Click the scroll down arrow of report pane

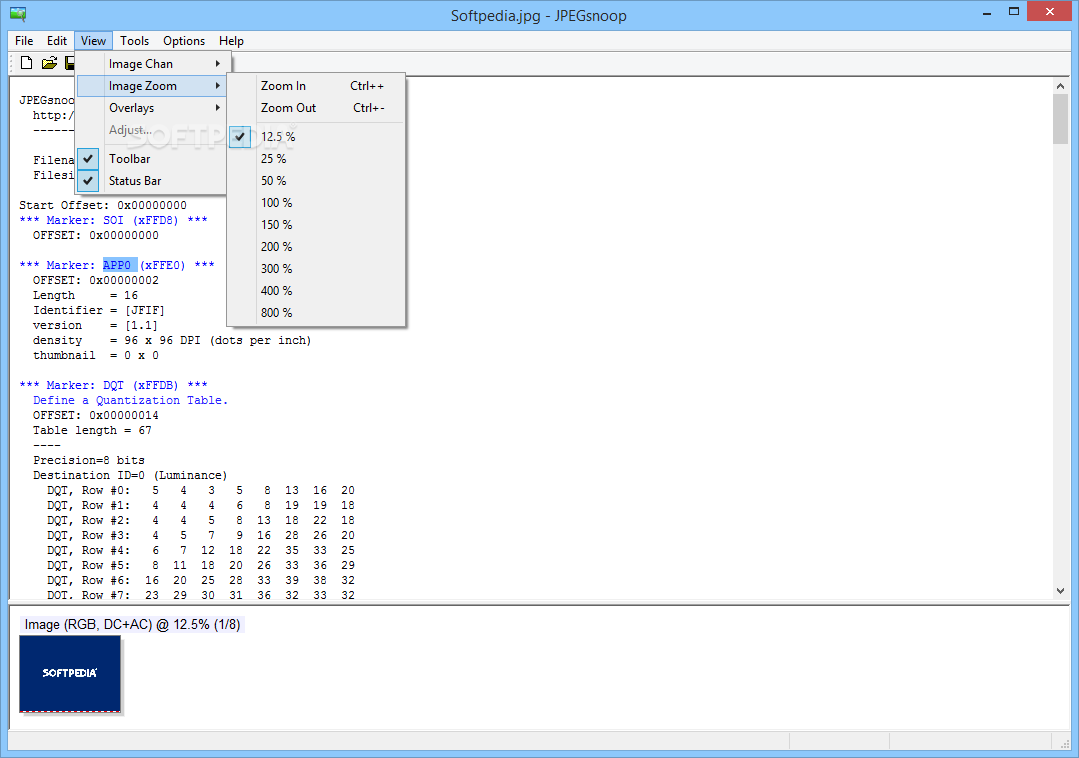[1060, 590]
